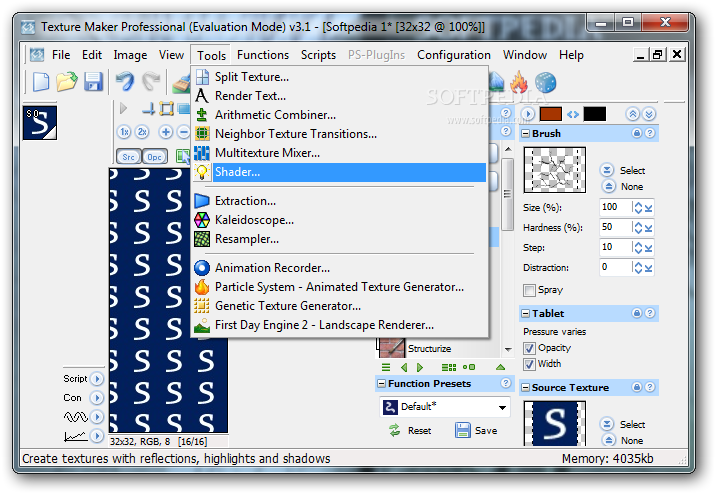Click the blue dice toolbar icon
The height and width of the screenshot is (494, 716).
(x=545, y=83)
